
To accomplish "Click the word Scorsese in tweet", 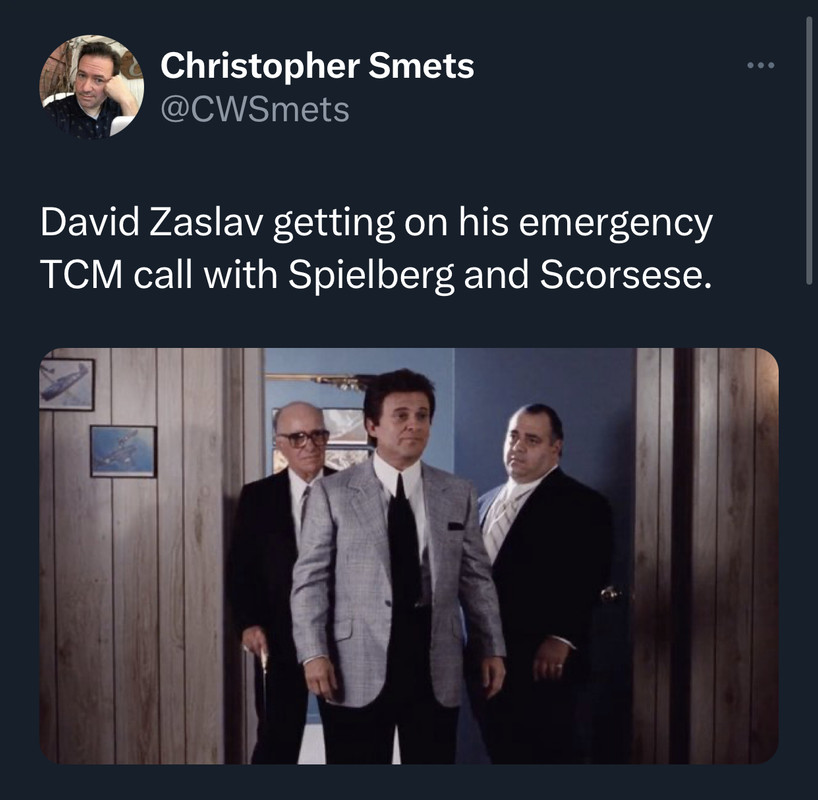I will (x=625, y=274).
